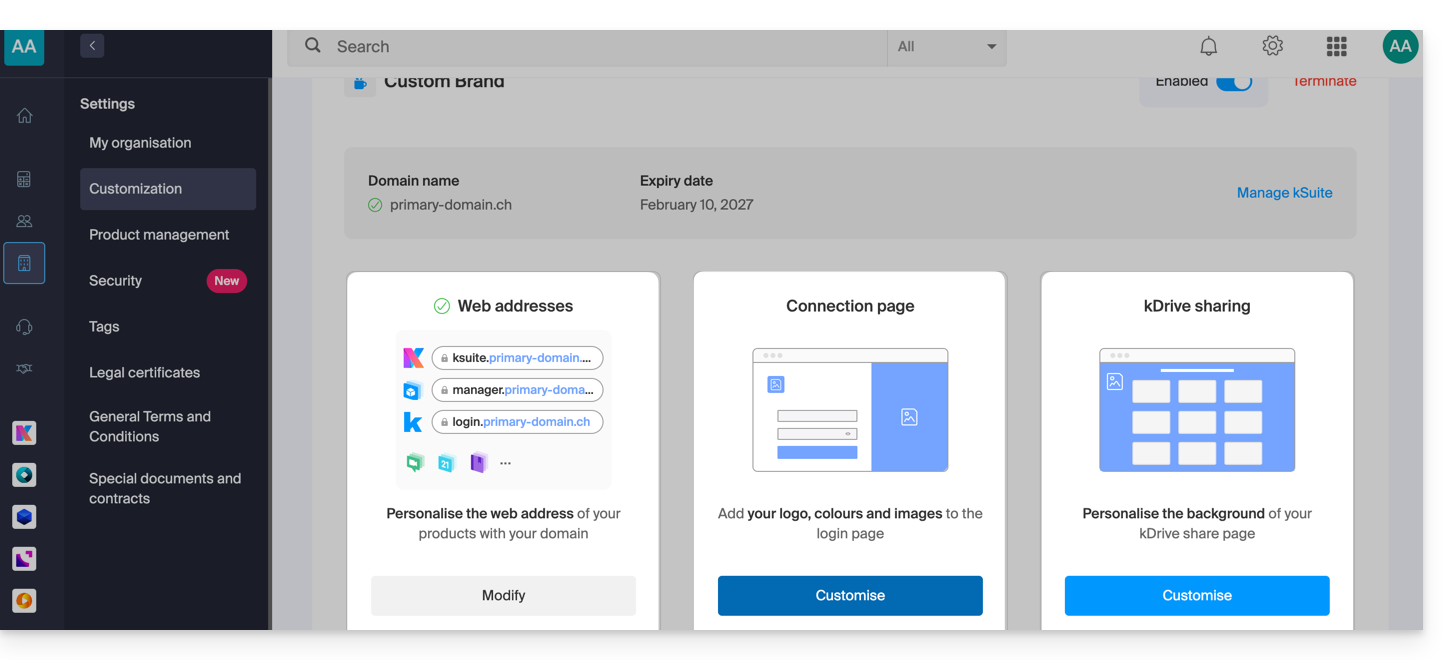This screenshot has width=1453, height=660.
Task: Select Product management in Settings menu
Action: pyautogui.click(x=159, y=235)
